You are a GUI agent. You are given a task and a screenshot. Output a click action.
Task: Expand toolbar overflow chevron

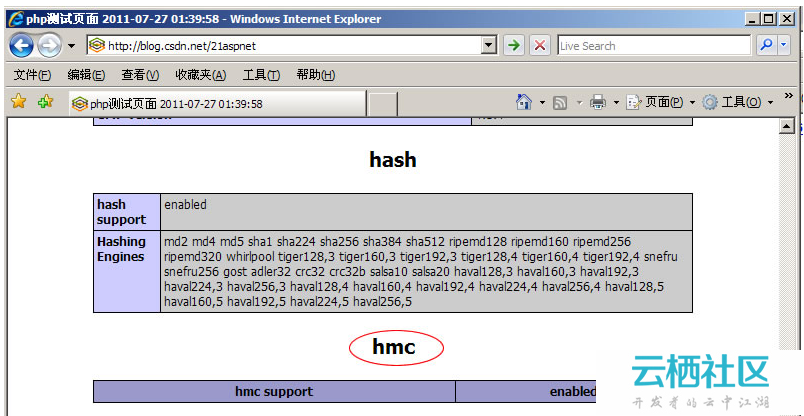pyautogui.click(x=789, y=95)
